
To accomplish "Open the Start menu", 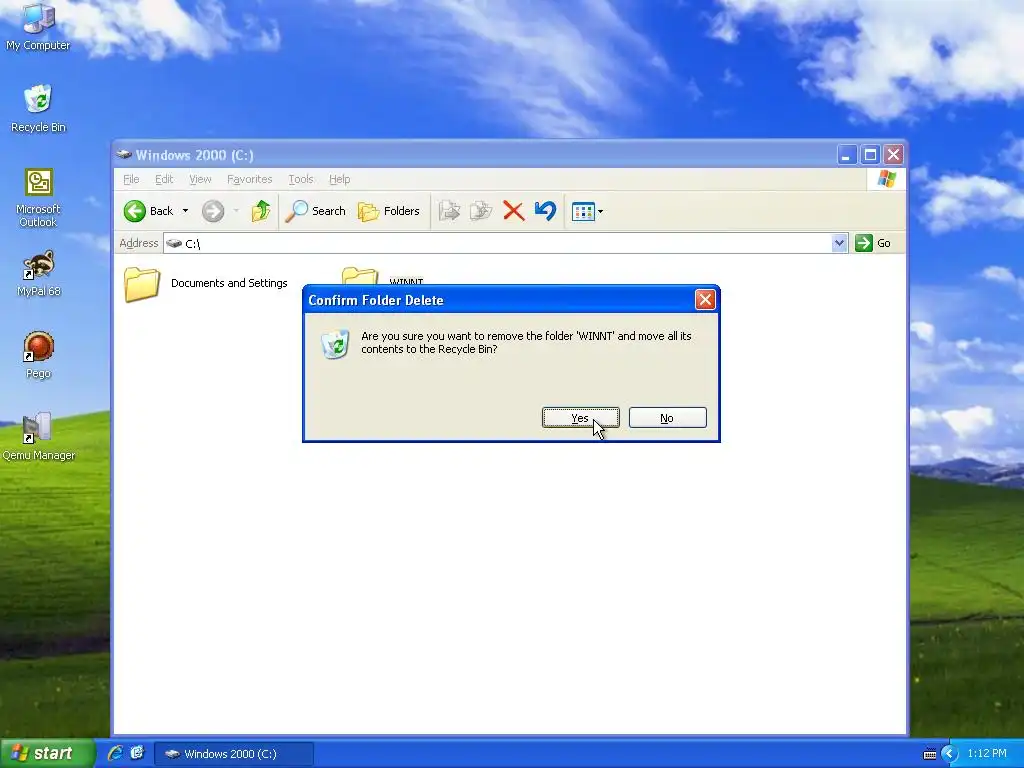I will [47, 754].
